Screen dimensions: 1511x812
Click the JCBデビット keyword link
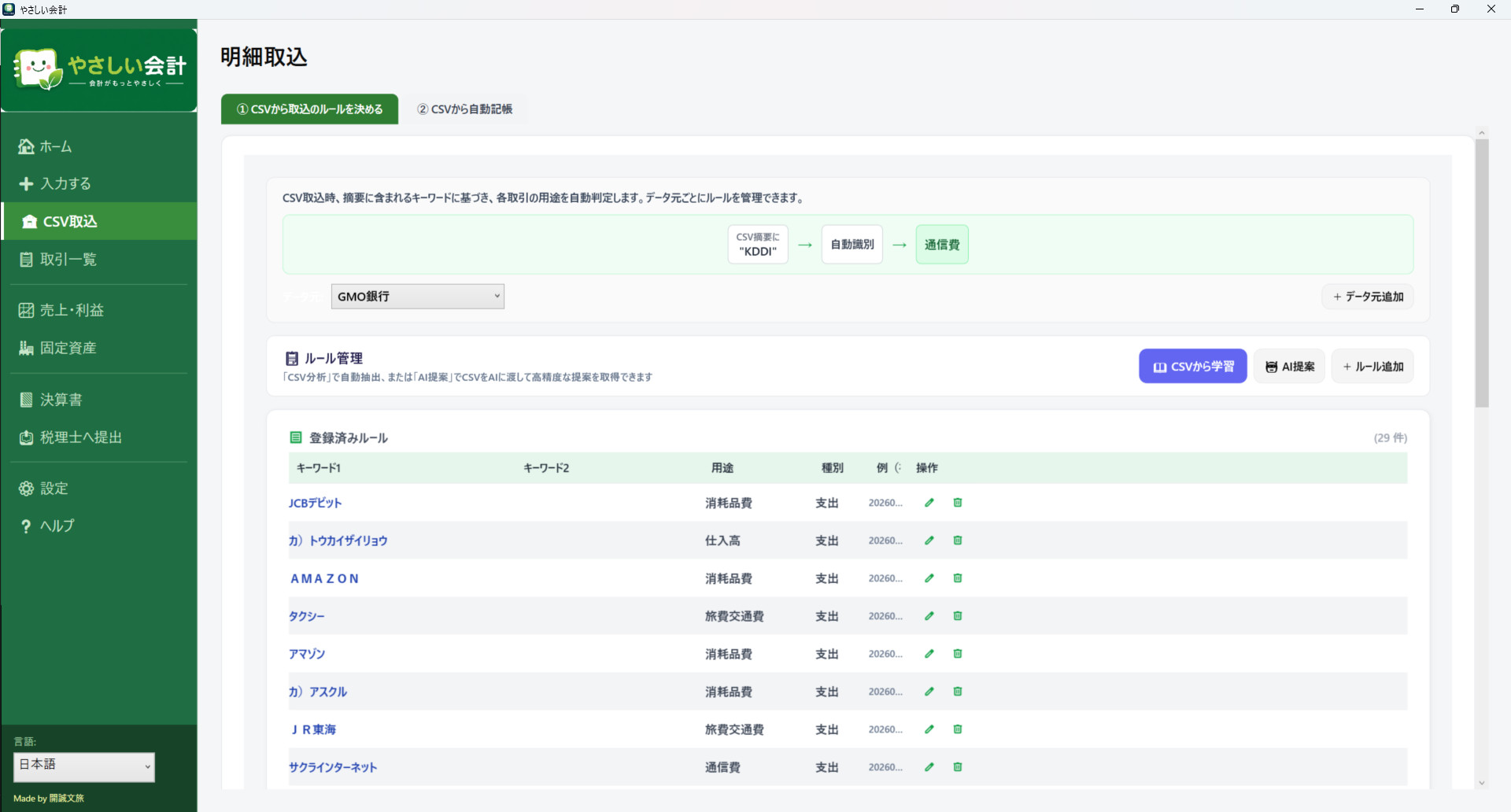(315, 503)
